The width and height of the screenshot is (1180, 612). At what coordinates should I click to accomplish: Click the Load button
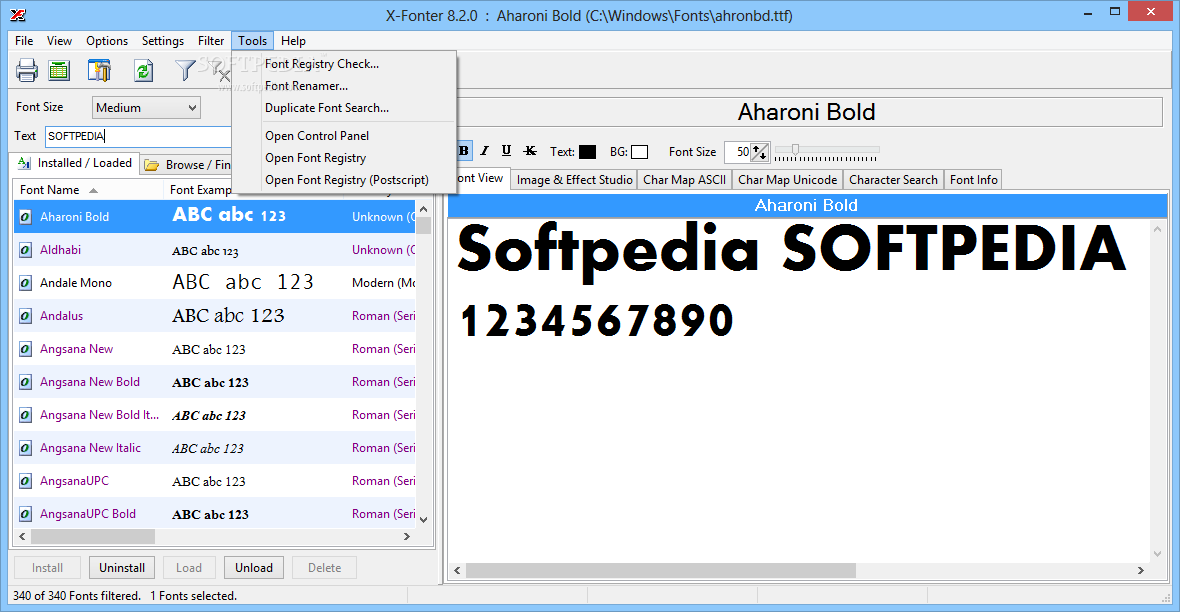click(189, 568)
